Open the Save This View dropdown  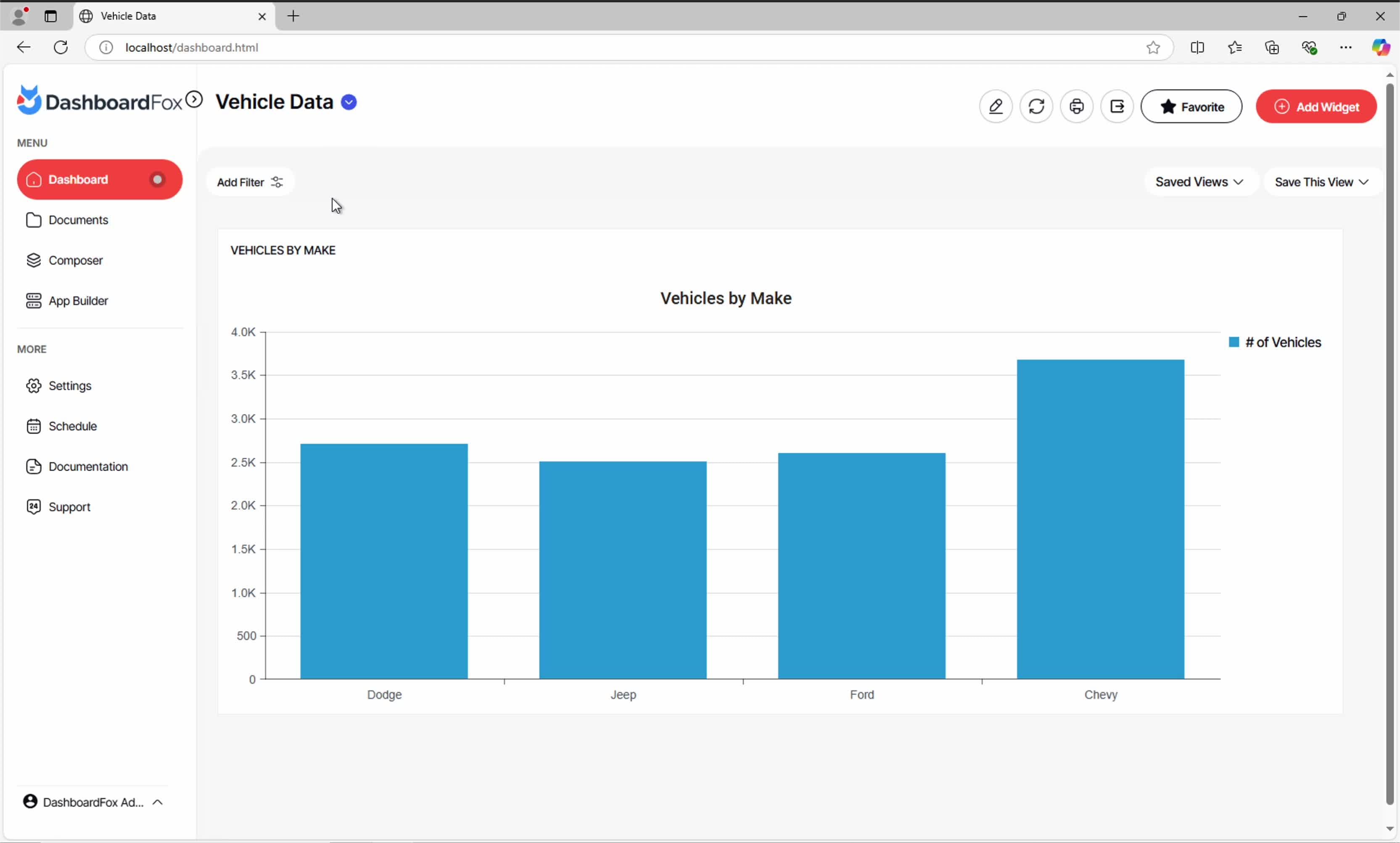coord(1321,182)
